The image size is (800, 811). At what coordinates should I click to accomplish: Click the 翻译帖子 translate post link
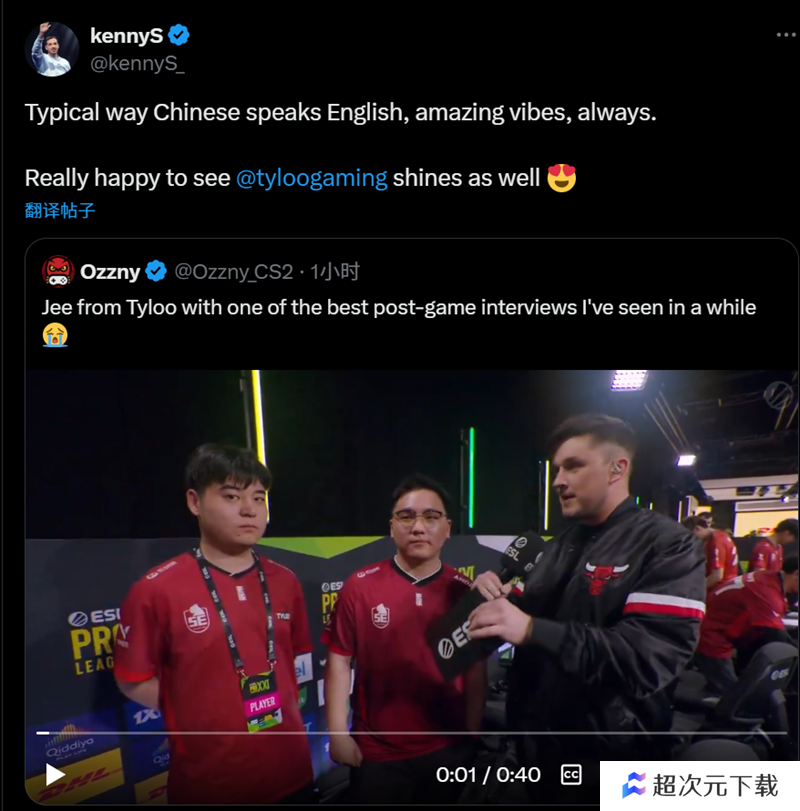(60, 211)
